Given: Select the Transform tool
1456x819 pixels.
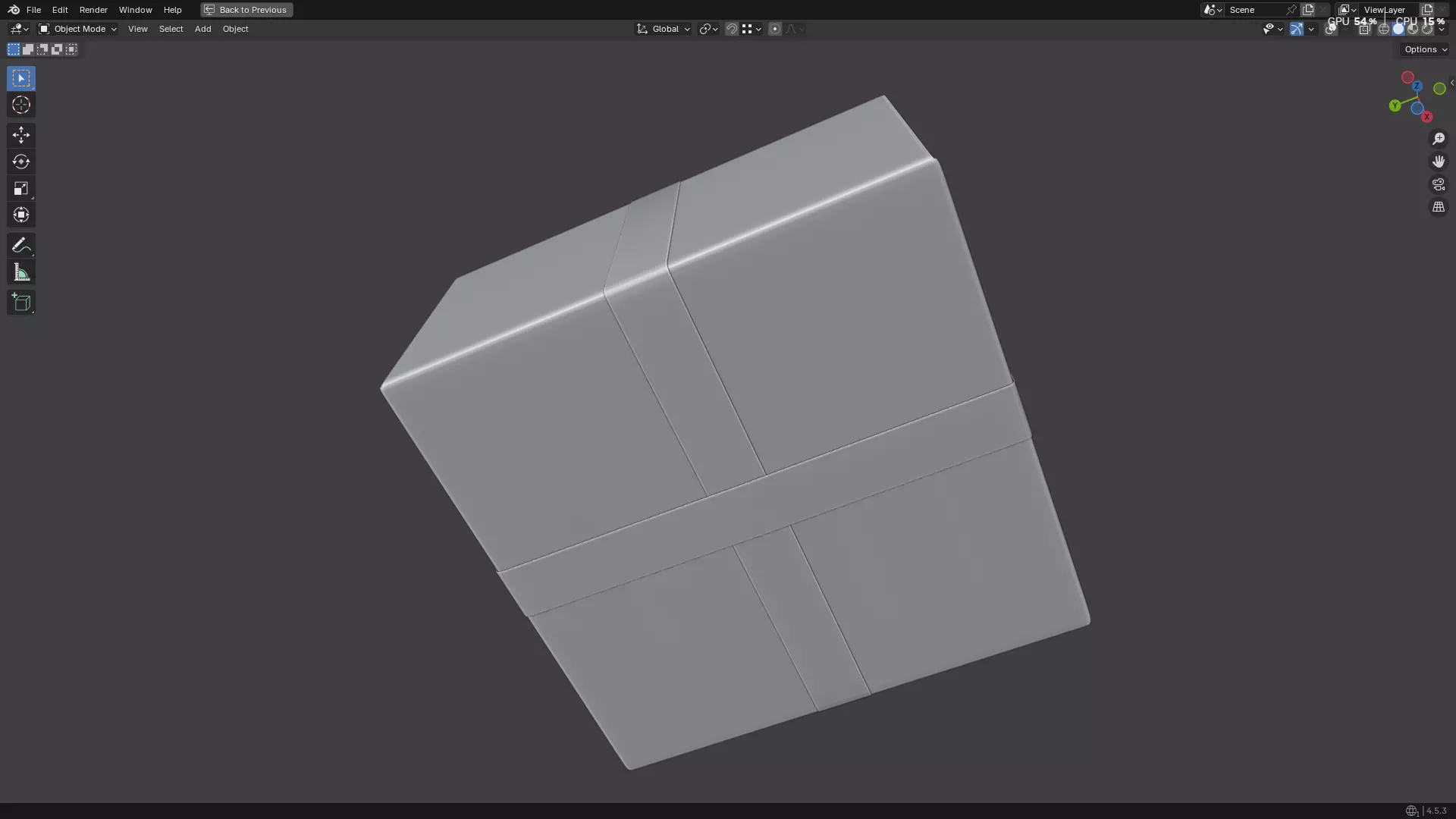Looking at the screenshot, I should coord(20,215).
